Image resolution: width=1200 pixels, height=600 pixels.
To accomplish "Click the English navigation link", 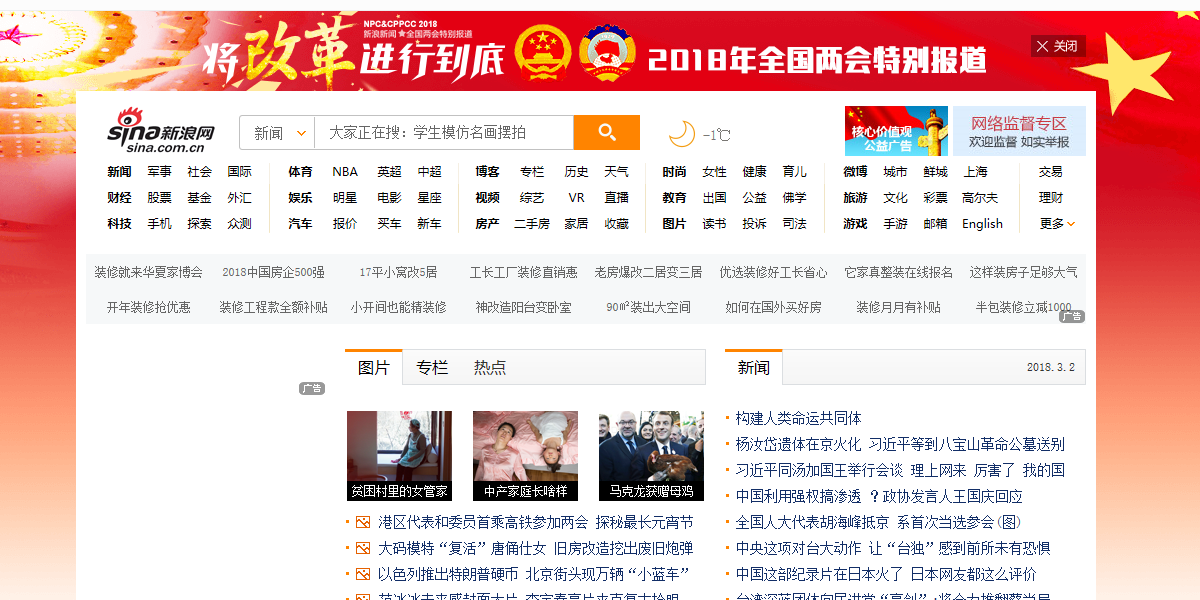I will (x=982, y=224).
